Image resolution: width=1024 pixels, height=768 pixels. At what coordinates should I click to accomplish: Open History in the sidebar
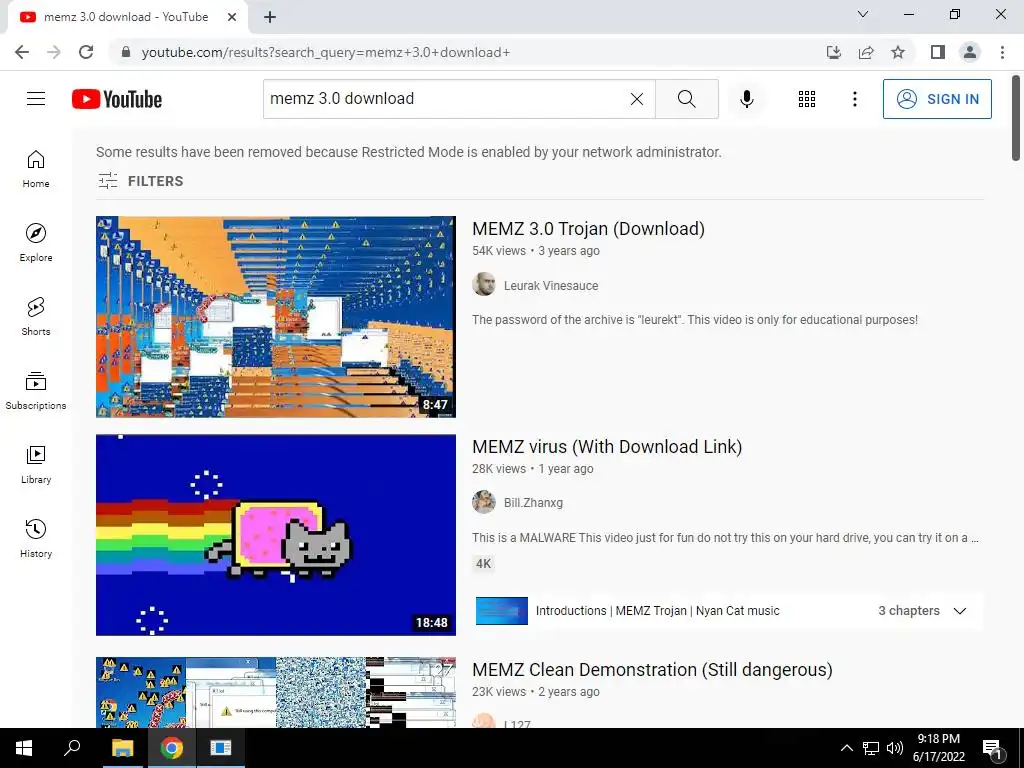tap(36, 539)
